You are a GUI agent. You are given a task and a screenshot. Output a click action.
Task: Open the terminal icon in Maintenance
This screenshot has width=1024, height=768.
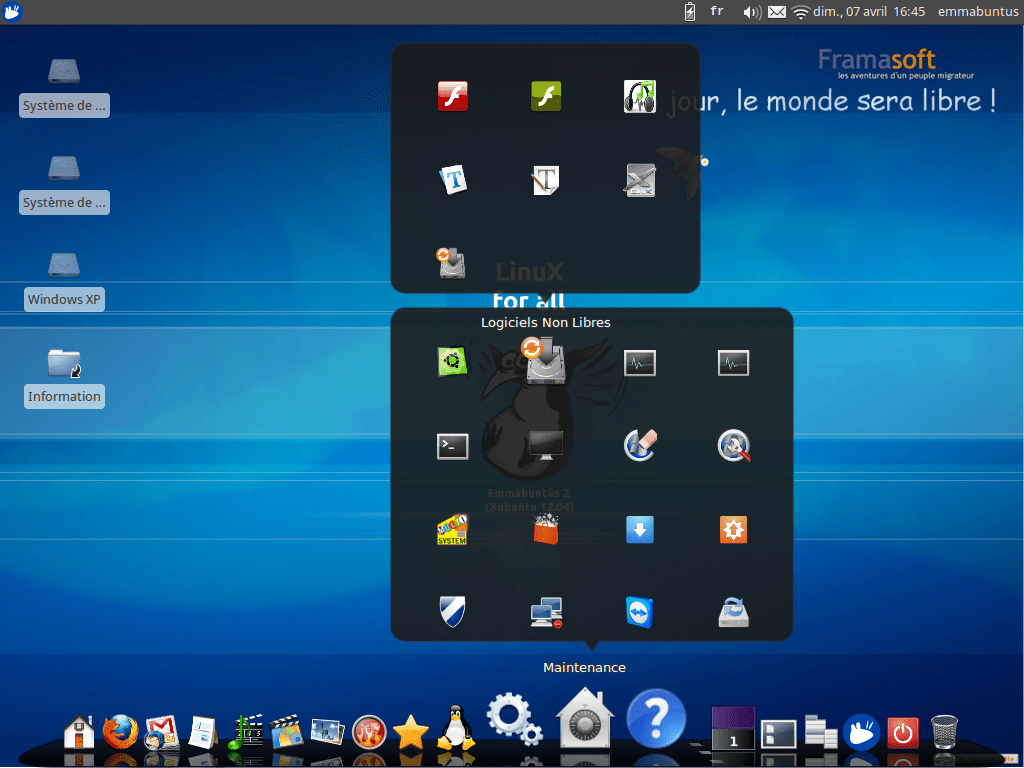[x=453, y=446]
